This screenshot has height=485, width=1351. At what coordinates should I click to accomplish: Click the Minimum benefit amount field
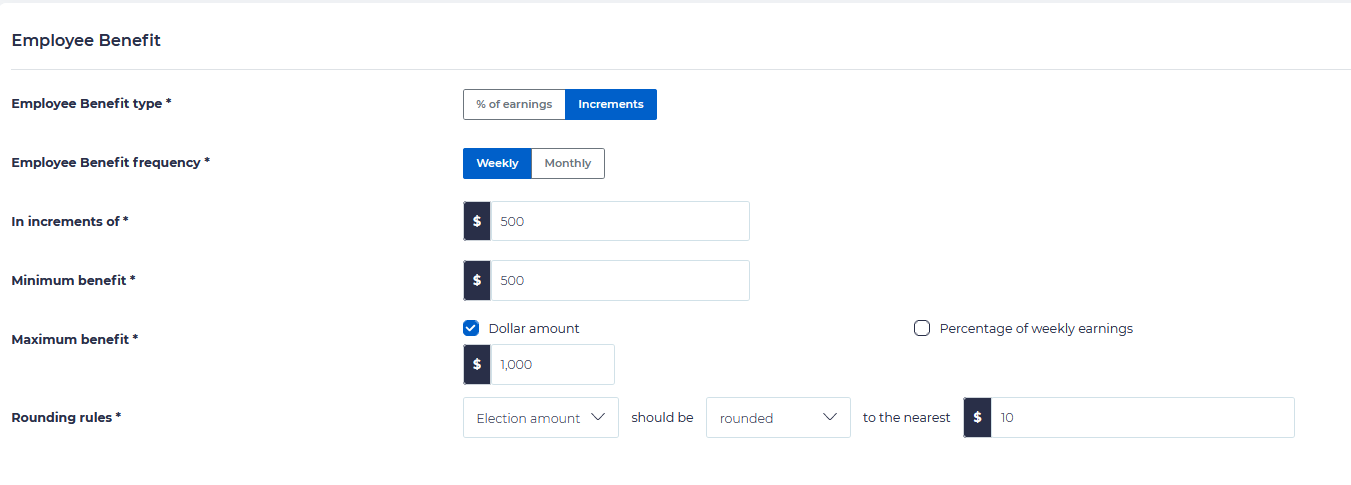coord(619,280)
